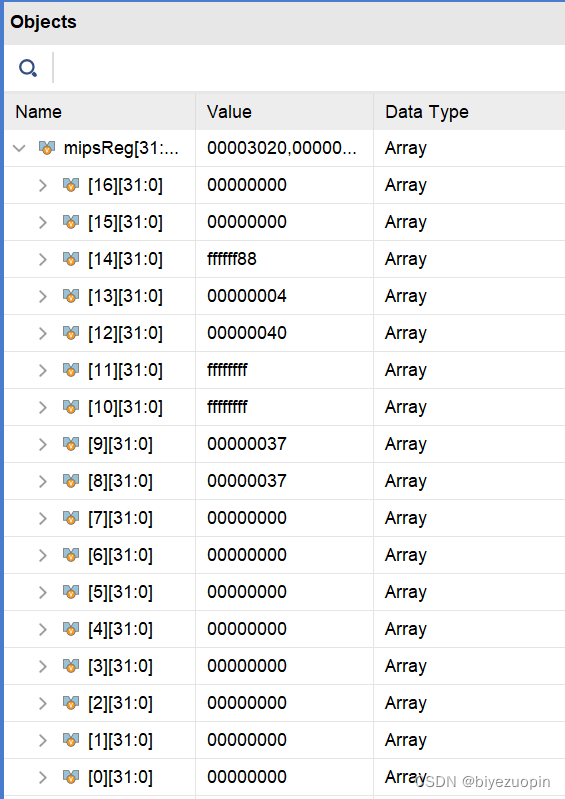The height and width of the screenshot is (799, 565).
Task: Select the [9][31:0] register name
Action: [120, 444]
